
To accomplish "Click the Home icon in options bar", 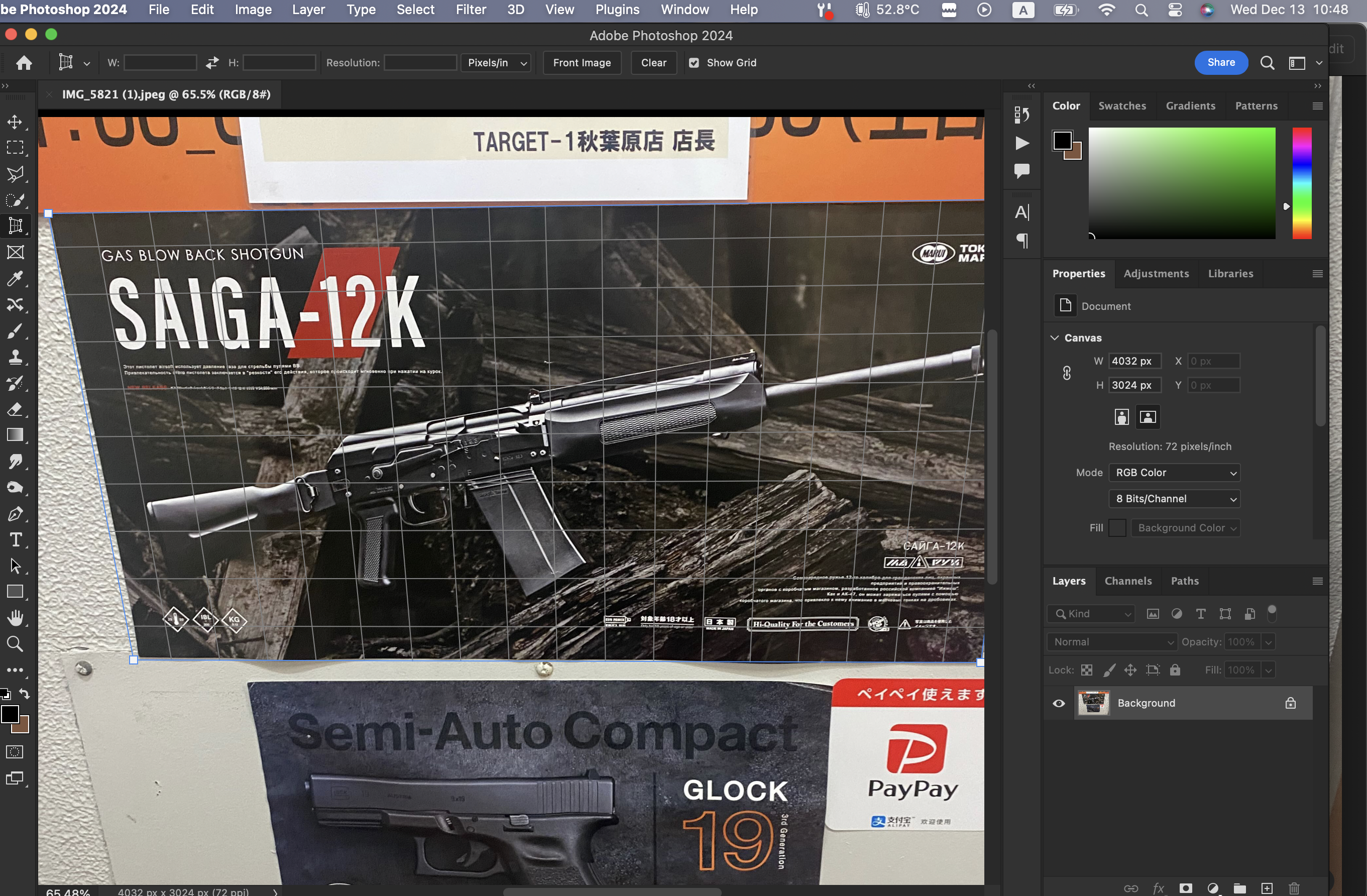I will (x=24, y=63).
